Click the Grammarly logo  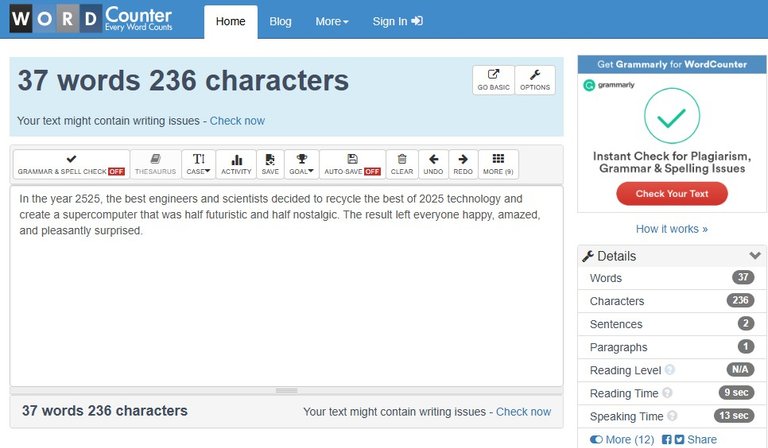click(x=609, y=85)
